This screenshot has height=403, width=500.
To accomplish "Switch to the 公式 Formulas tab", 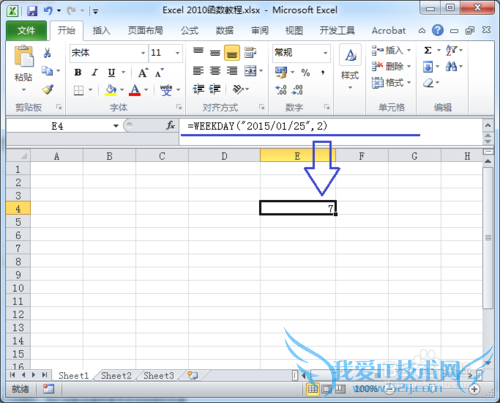I will pos(189,31).
